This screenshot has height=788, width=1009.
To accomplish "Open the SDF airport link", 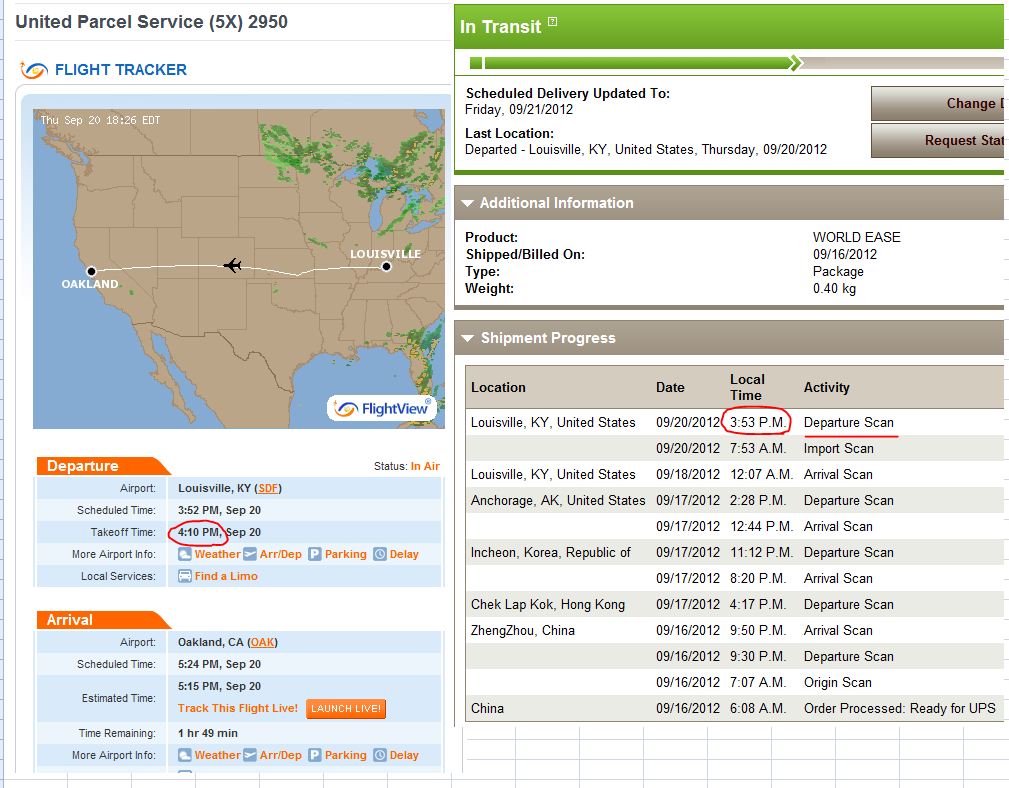I will (x=268, y=488).
